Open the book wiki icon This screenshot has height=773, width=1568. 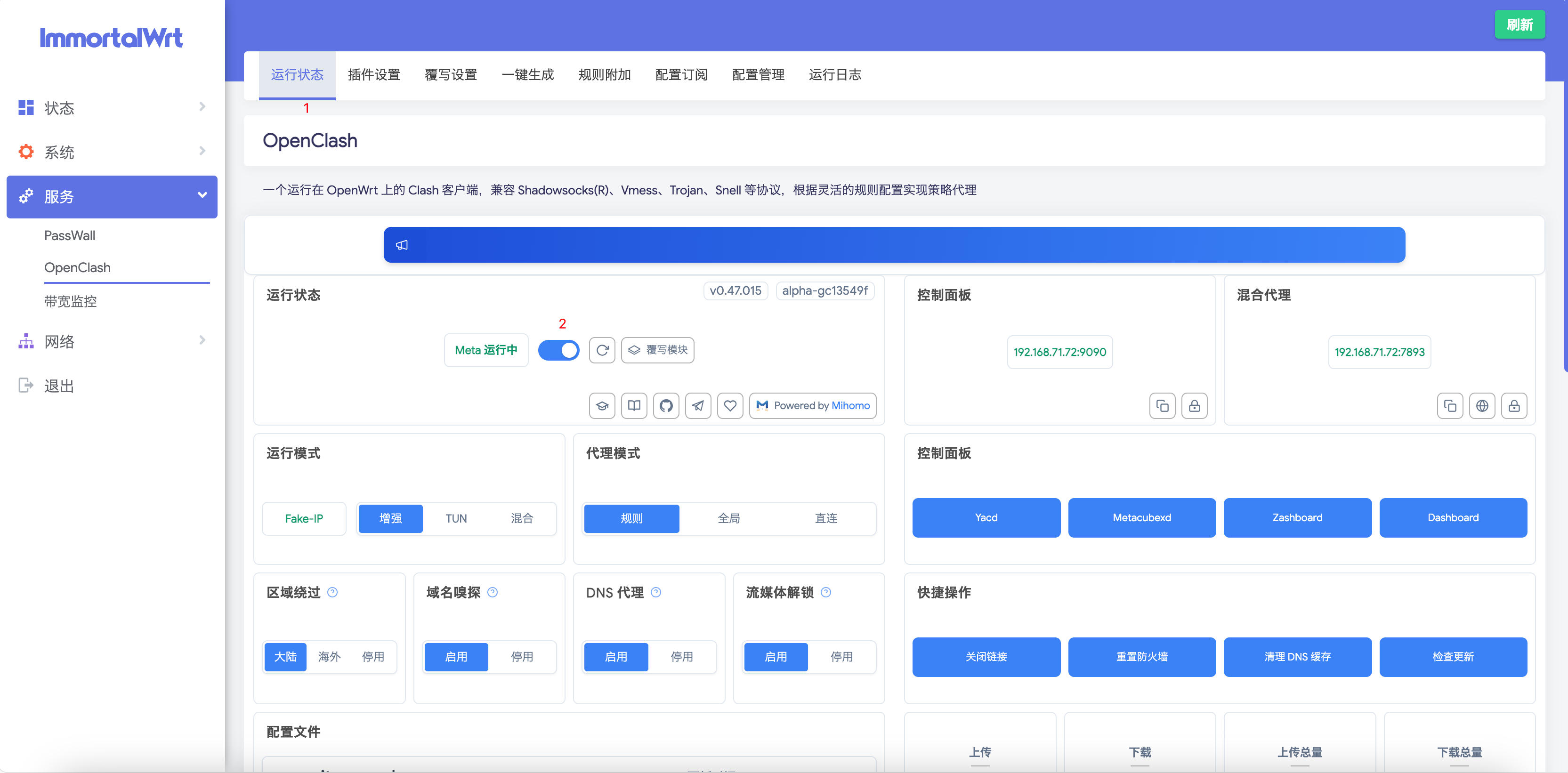[634, 405]
